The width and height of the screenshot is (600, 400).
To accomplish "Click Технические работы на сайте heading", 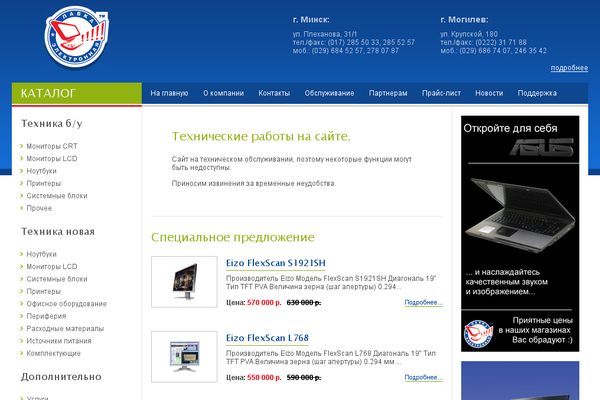I will point(261,136).
